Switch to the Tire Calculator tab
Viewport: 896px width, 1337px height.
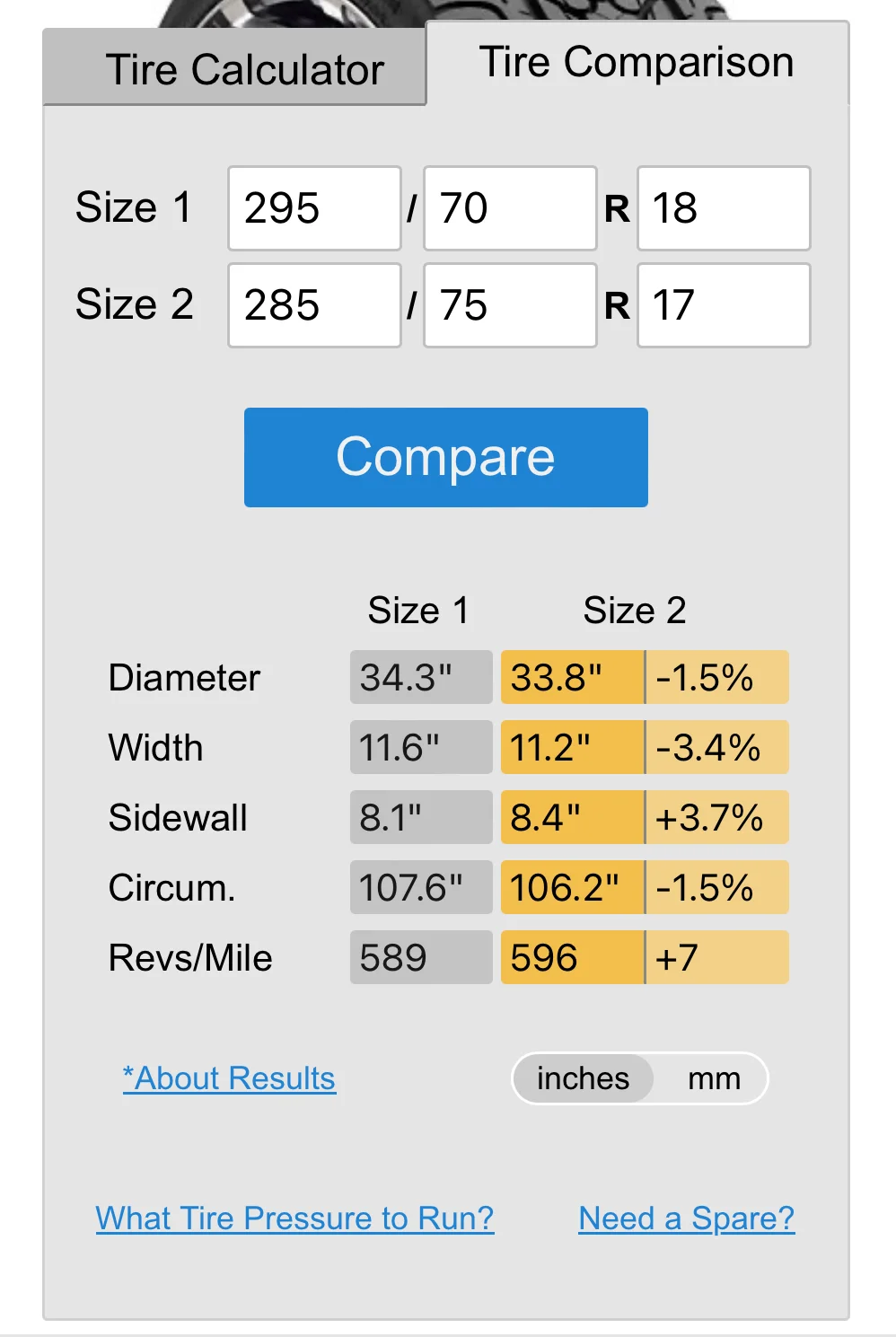coord(235,69)
